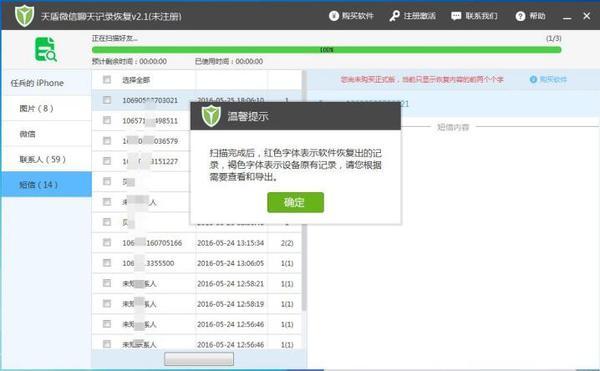Click number 106...160705166 in list
The height and width of the screenshot is (371, 600).
click(x=152, y=243)
